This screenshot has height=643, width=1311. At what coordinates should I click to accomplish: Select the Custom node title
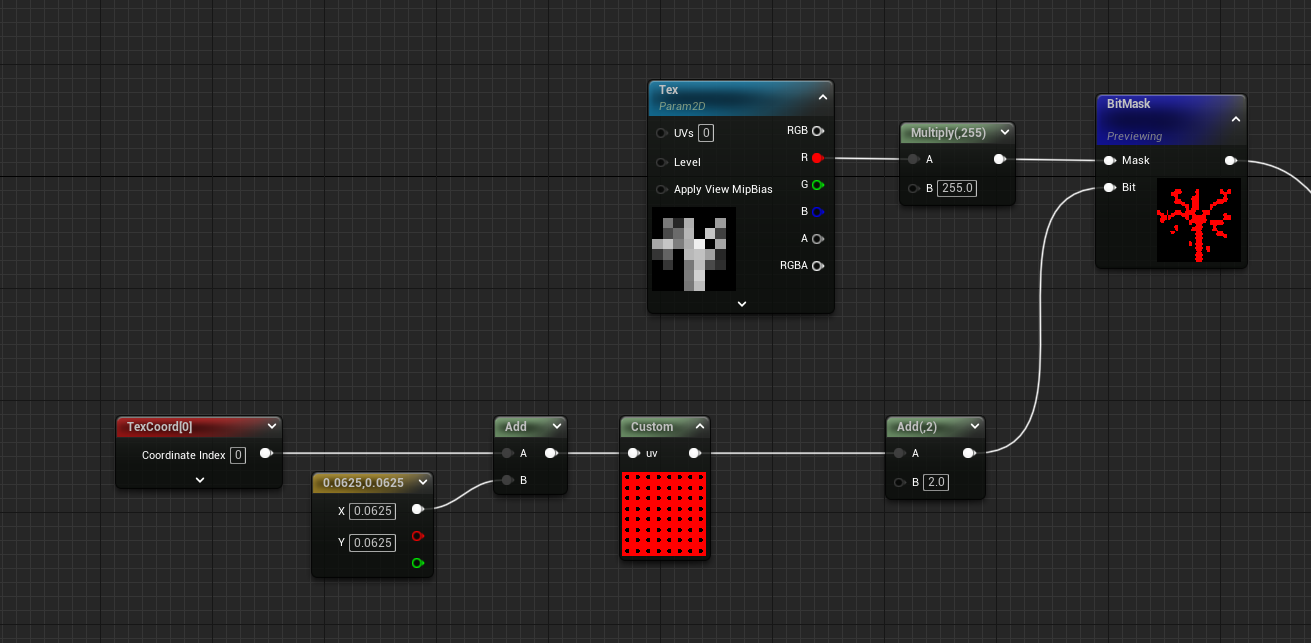pyautogui.click(x=652, y=426)
